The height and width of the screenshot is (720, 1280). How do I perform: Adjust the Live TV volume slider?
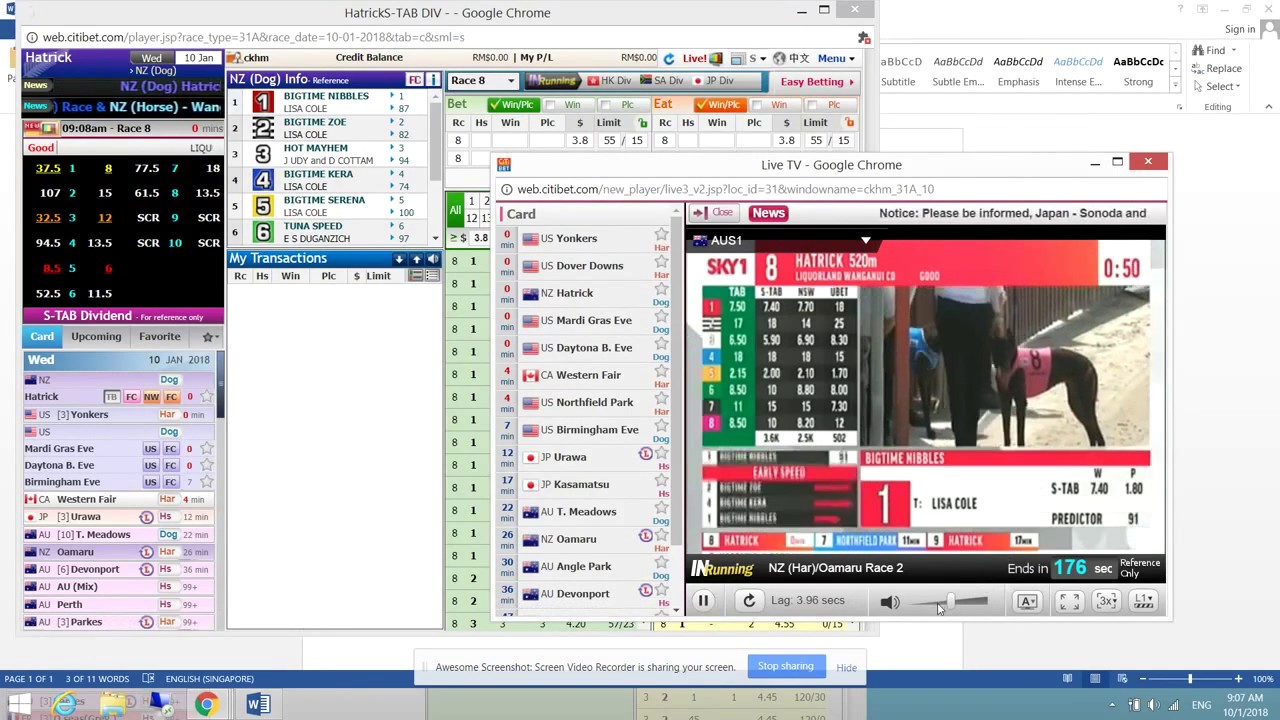(950, 601)
